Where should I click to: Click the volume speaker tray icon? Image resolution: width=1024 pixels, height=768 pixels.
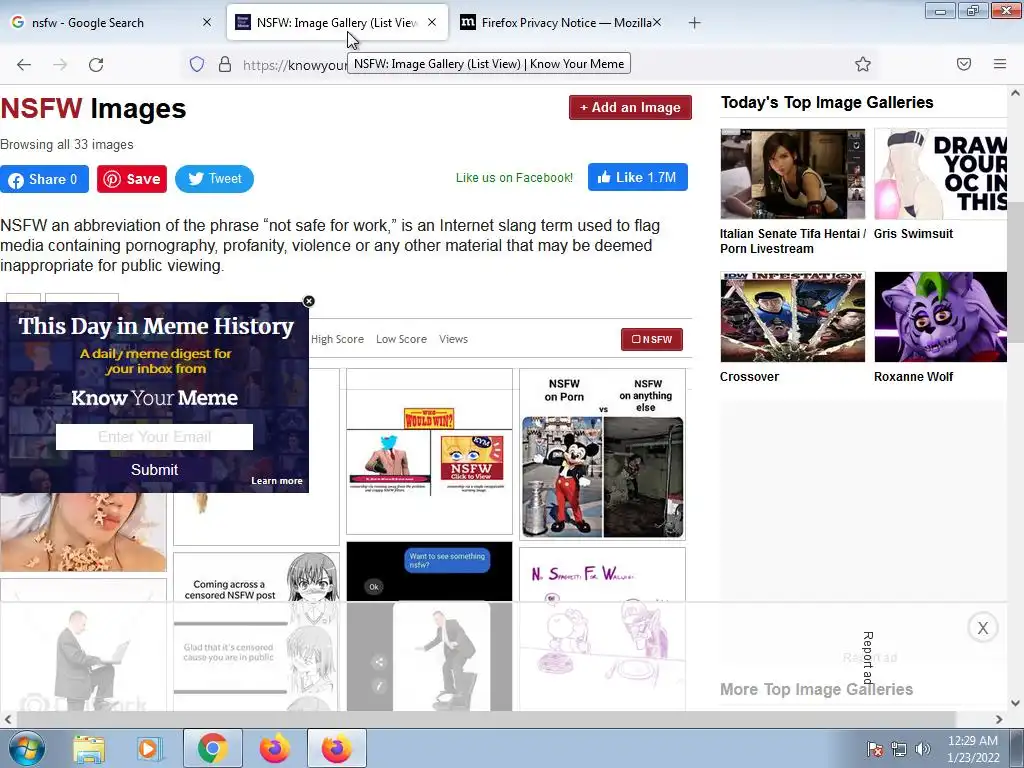point(923,749)
